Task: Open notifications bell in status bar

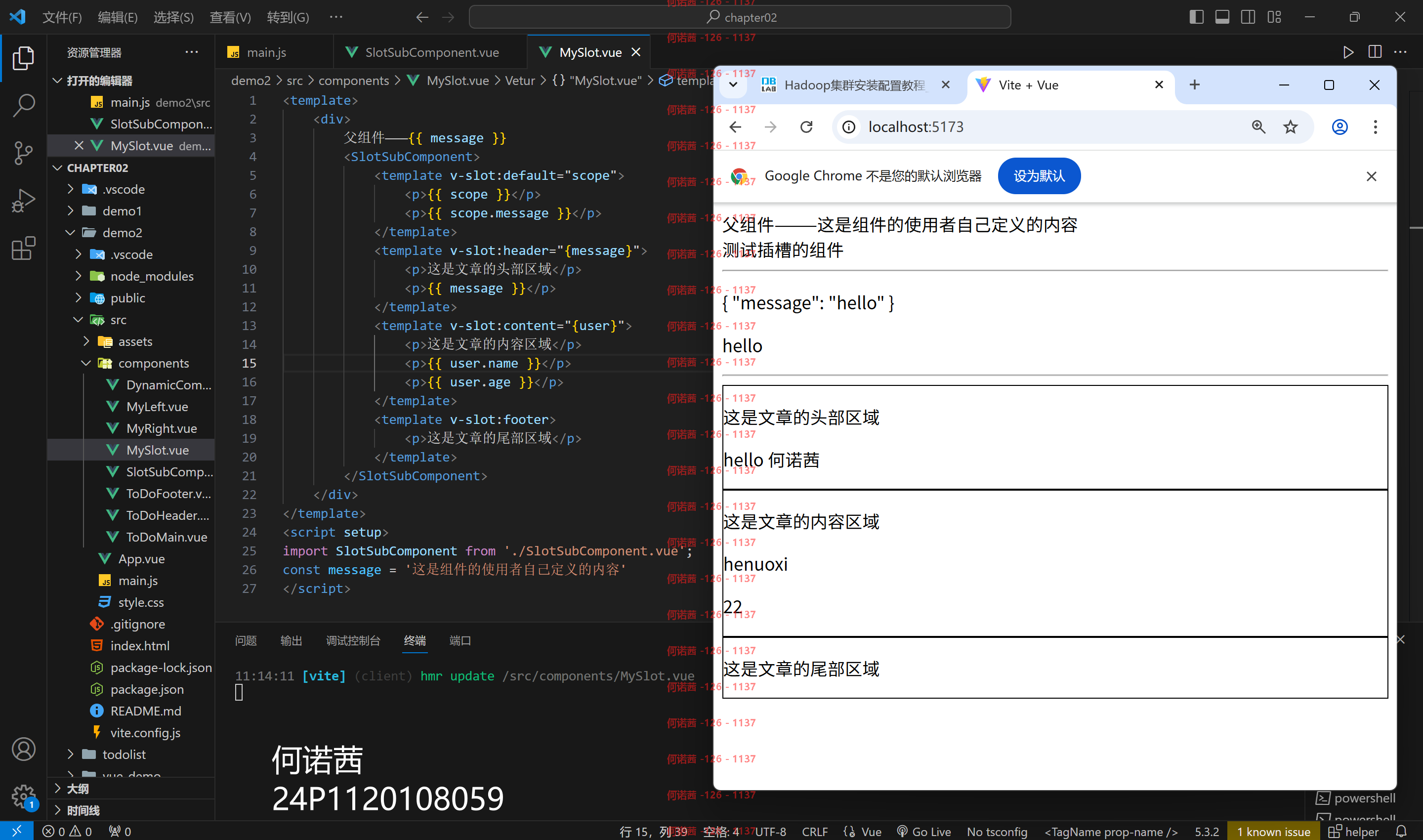Action: (x=1401, y=832)
